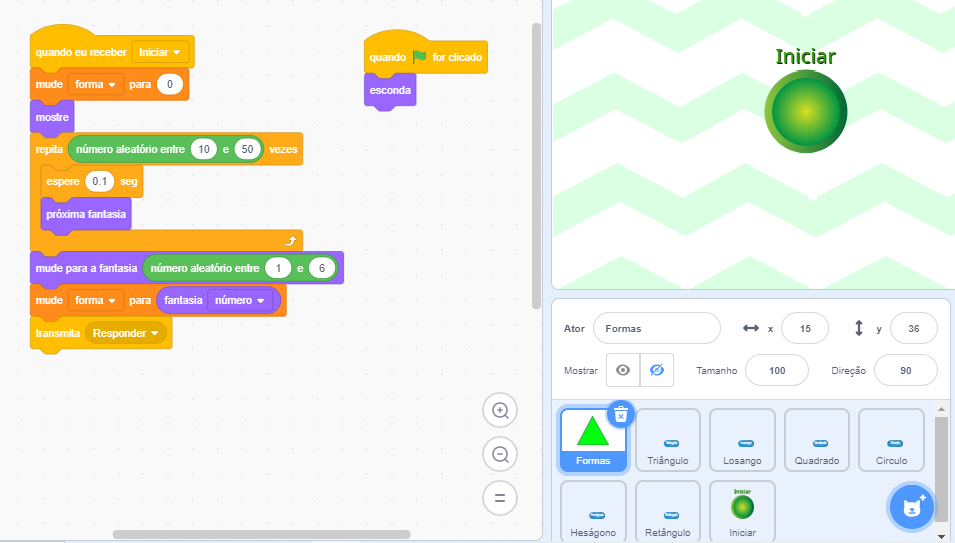Delete the Formas sprite with trash icon
Viewport: 955px width, 543px height.
620,414
